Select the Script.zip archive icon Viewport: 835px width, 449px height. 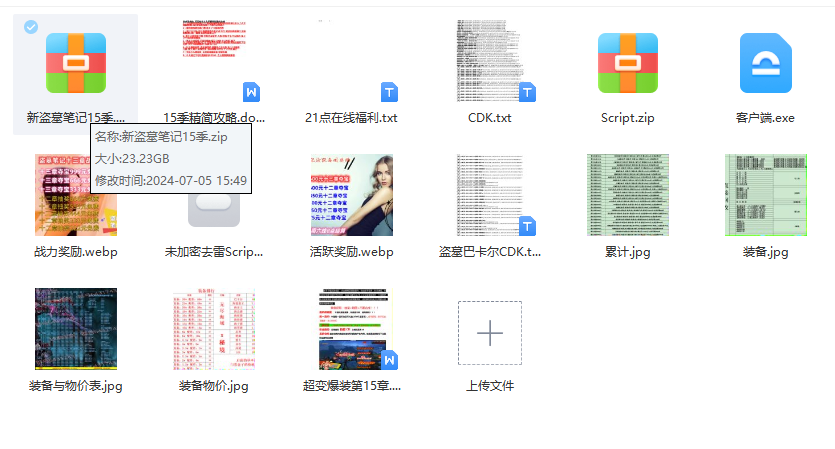click(628, 63)
